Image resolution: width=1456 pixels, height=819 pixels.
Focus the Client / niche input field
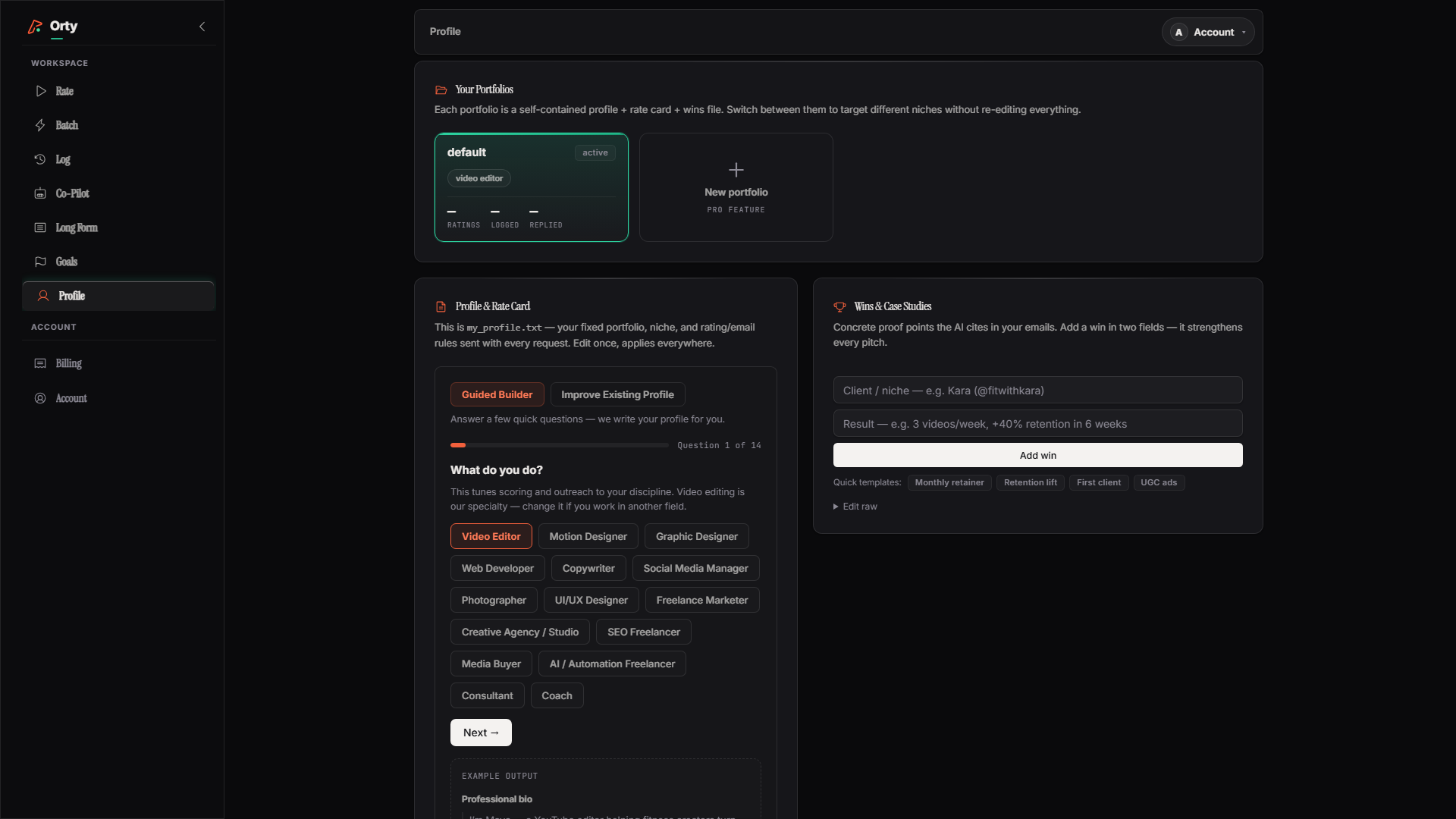(1037, 390)
